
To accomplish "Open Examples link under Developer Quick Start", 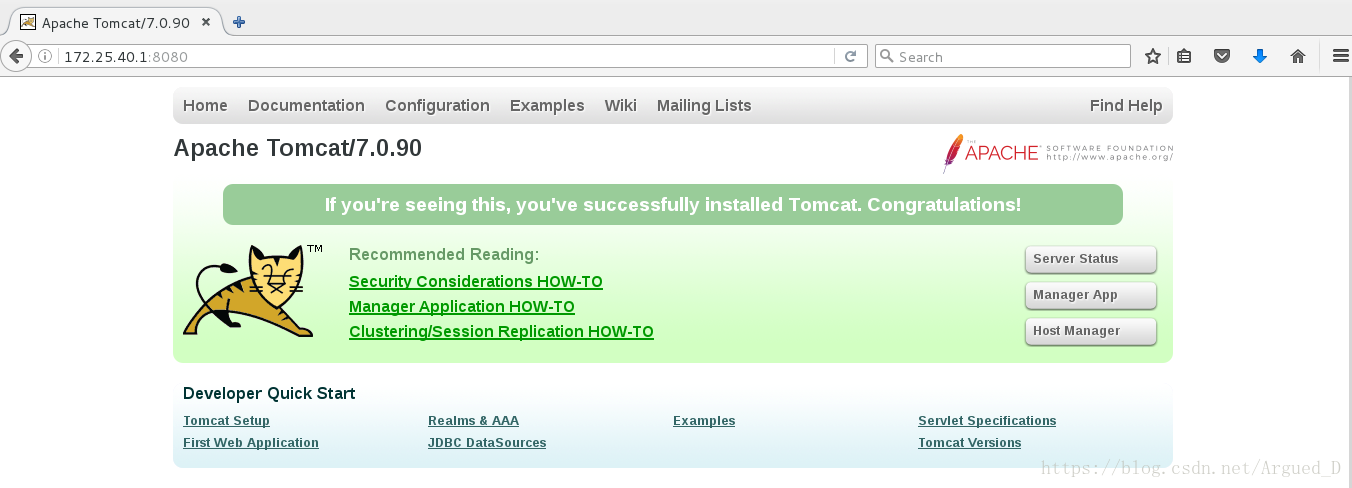I will coord(704,421).
